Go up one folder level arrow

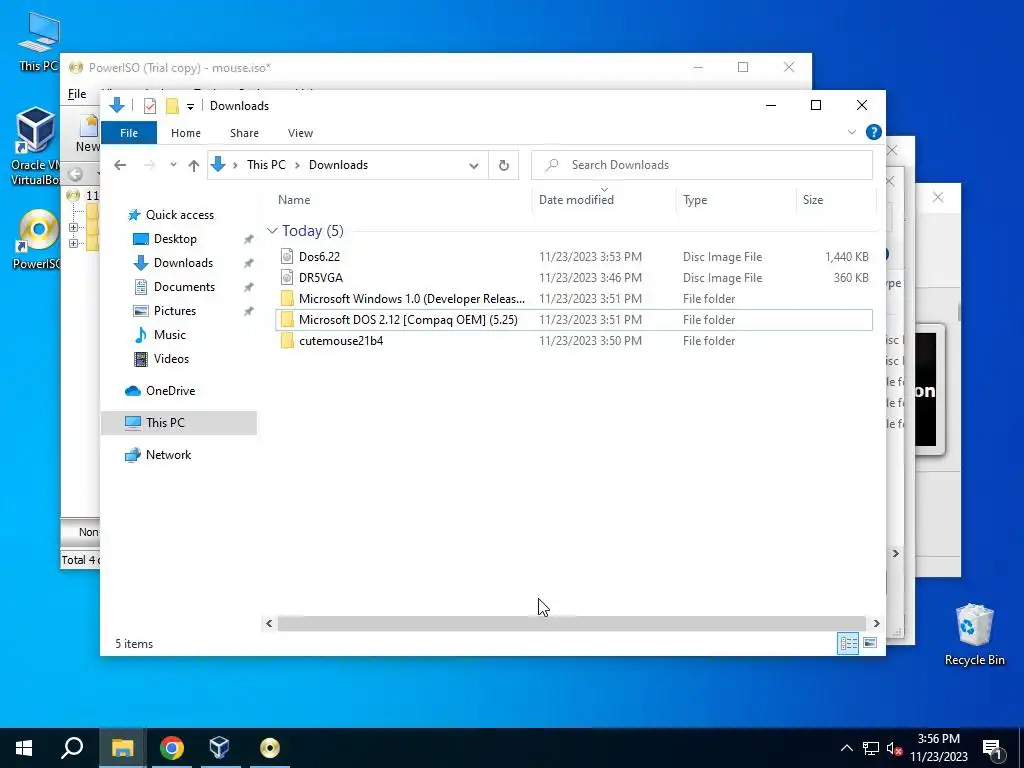coord(193,165)
